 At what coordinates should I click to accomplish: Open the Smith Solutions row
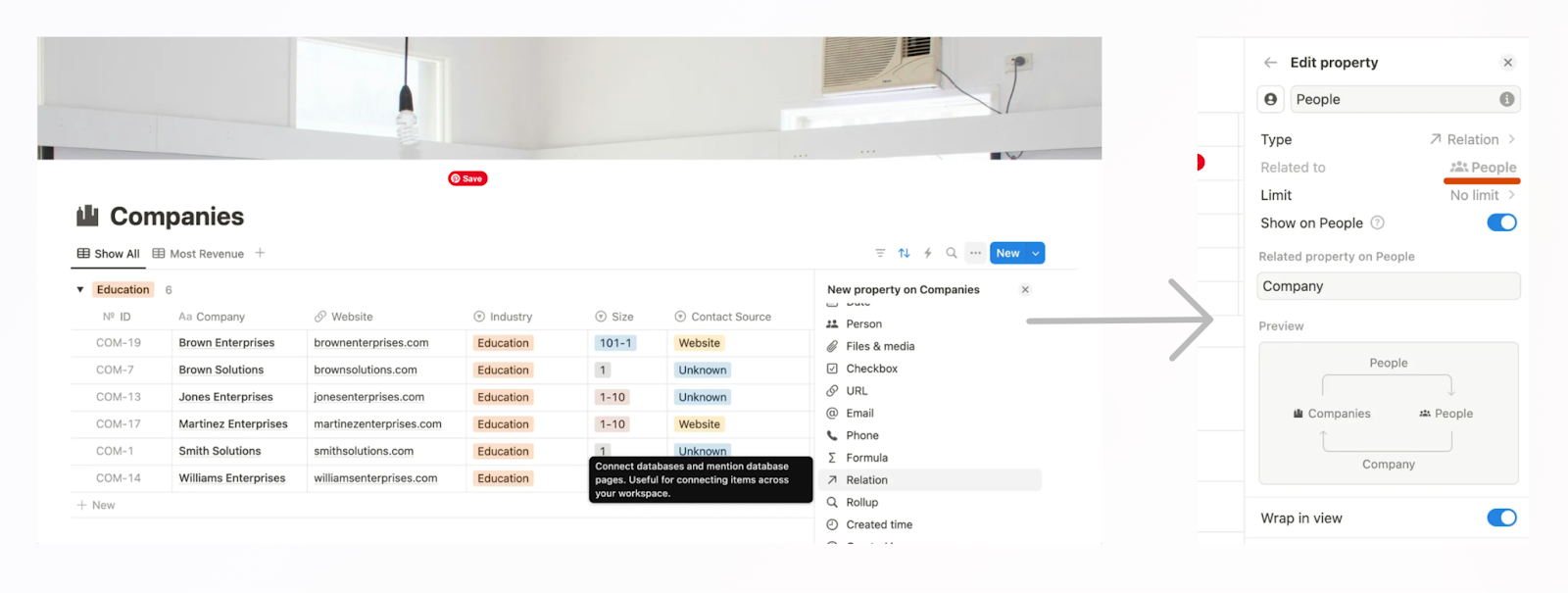(x=220, y=451)
